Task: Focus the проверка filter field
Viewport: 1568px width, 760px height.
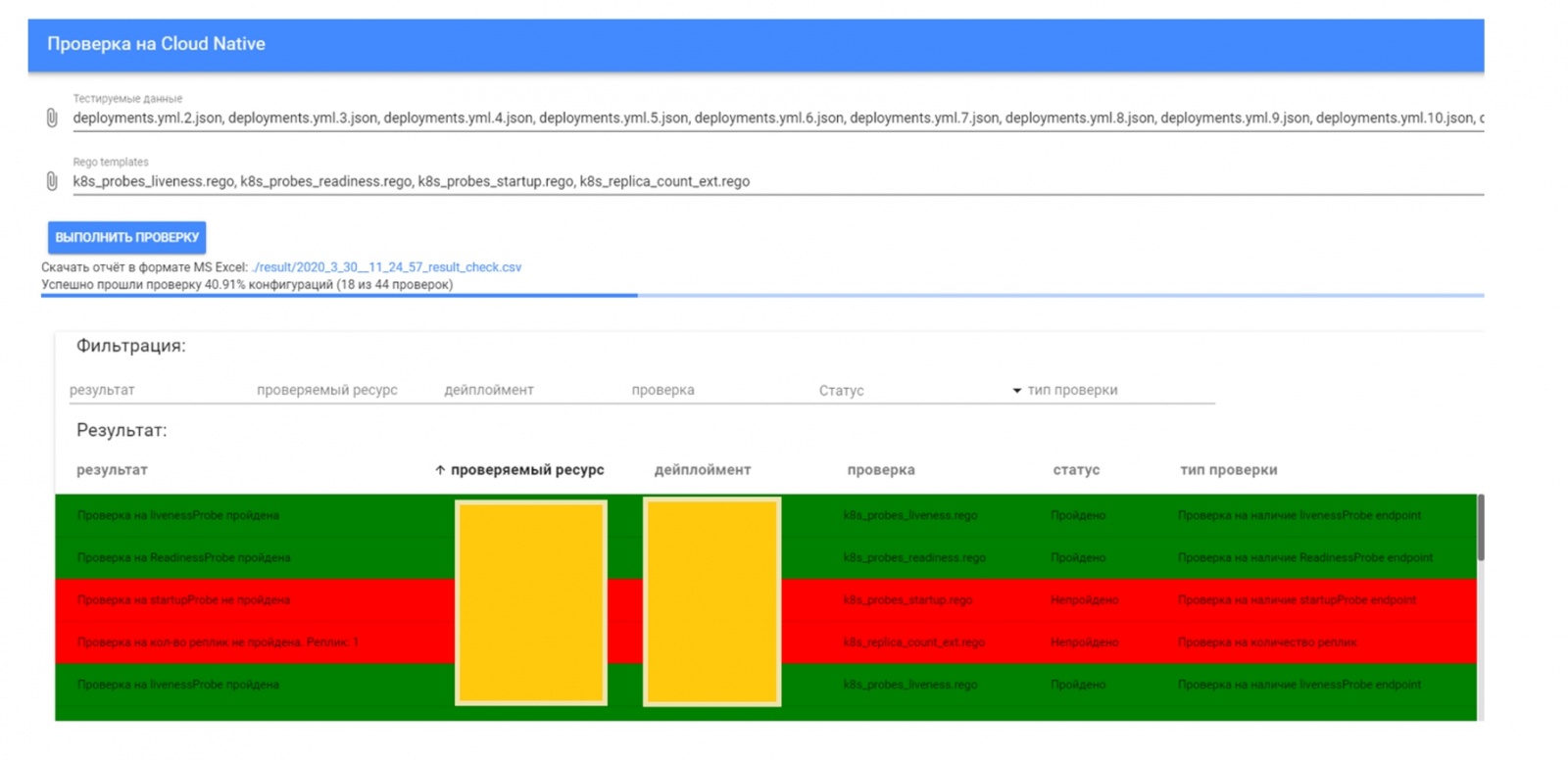Action: click(719, 390)
